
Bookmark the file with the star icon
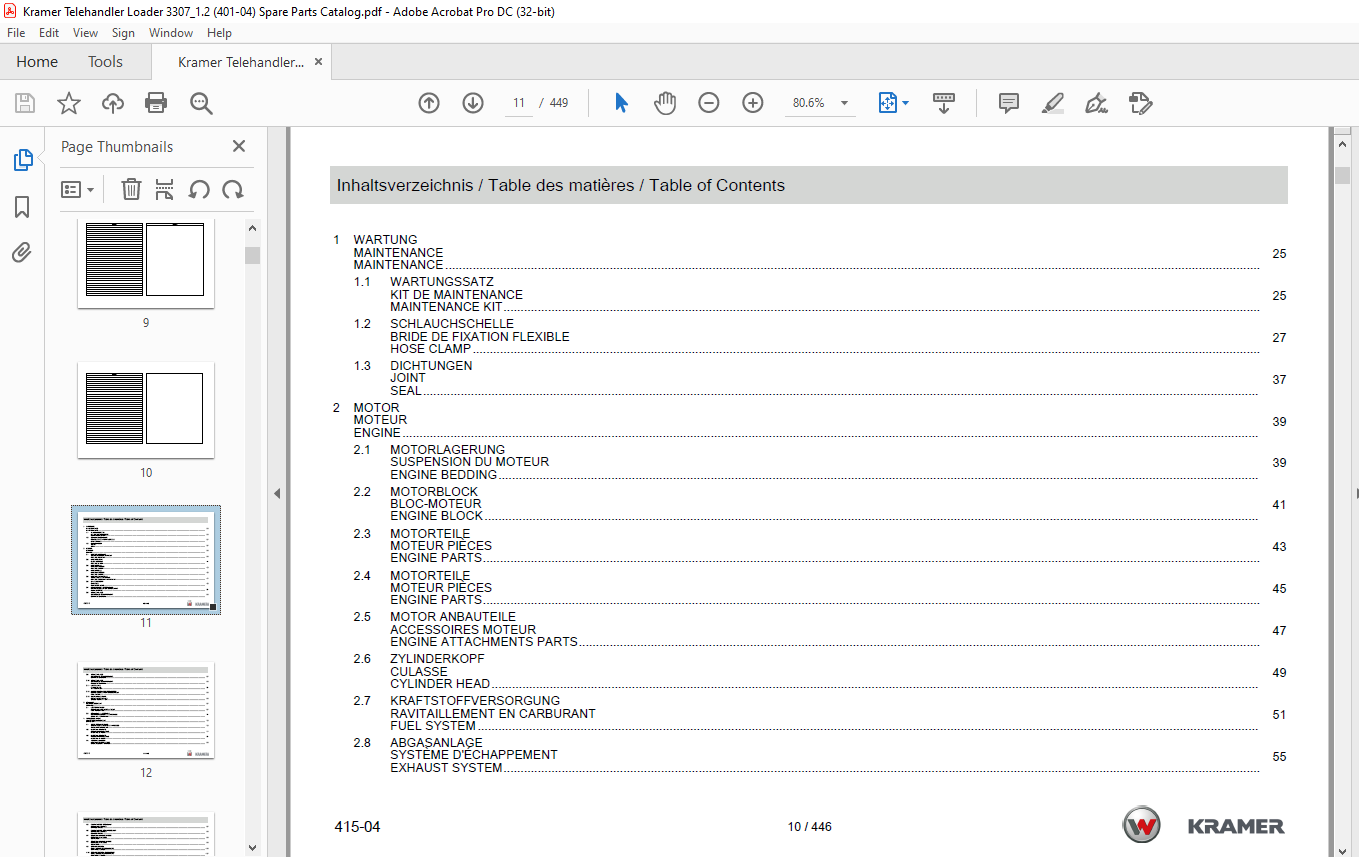pyautogui.click(x=69, y=103)
